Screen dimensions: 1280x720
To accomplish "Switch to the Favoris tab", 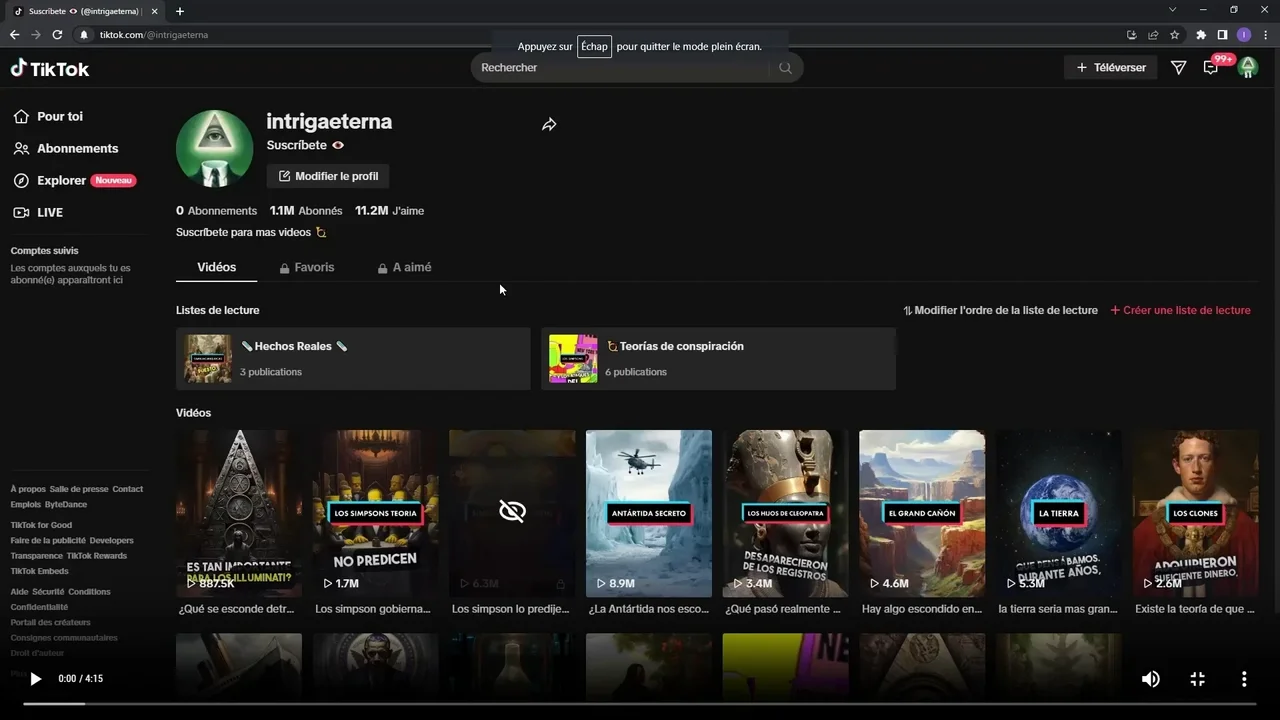I will click(x=307, y=267).
